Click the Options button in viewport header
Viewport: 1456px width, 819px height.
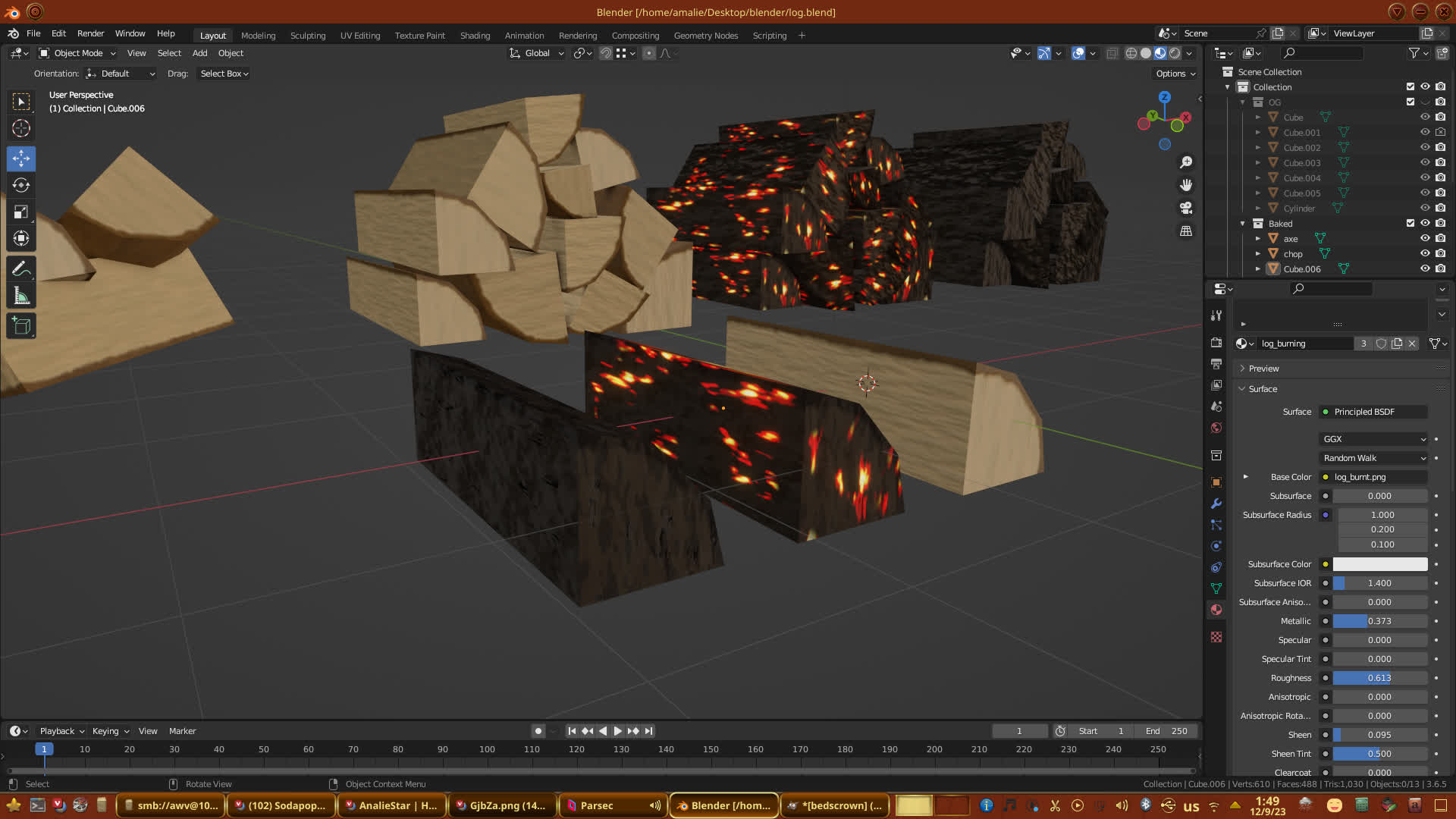(x=1175, y=74)
